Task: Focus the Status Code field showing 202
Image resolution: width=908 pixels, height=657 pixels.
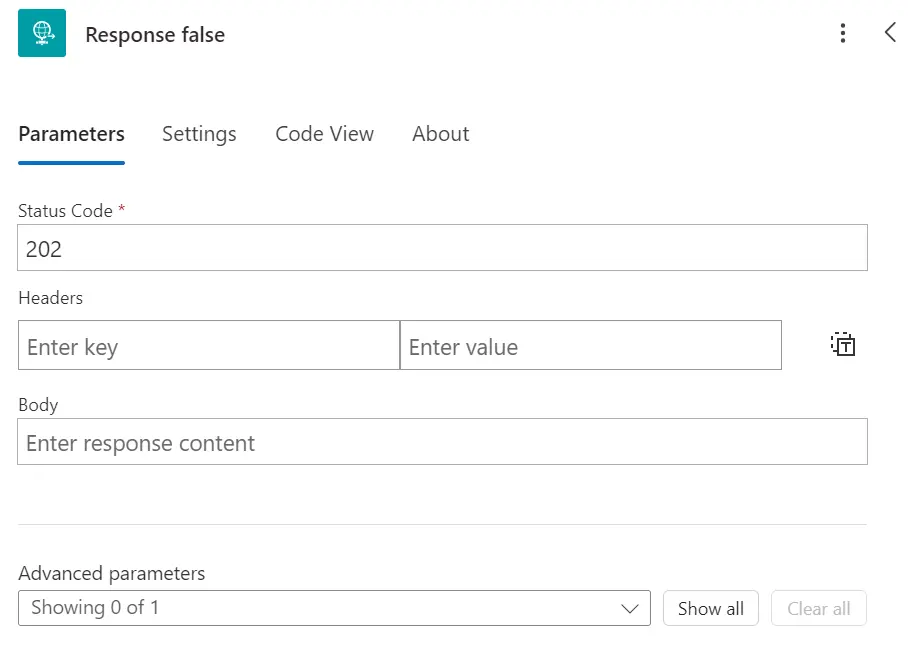Action: point(442,248)
